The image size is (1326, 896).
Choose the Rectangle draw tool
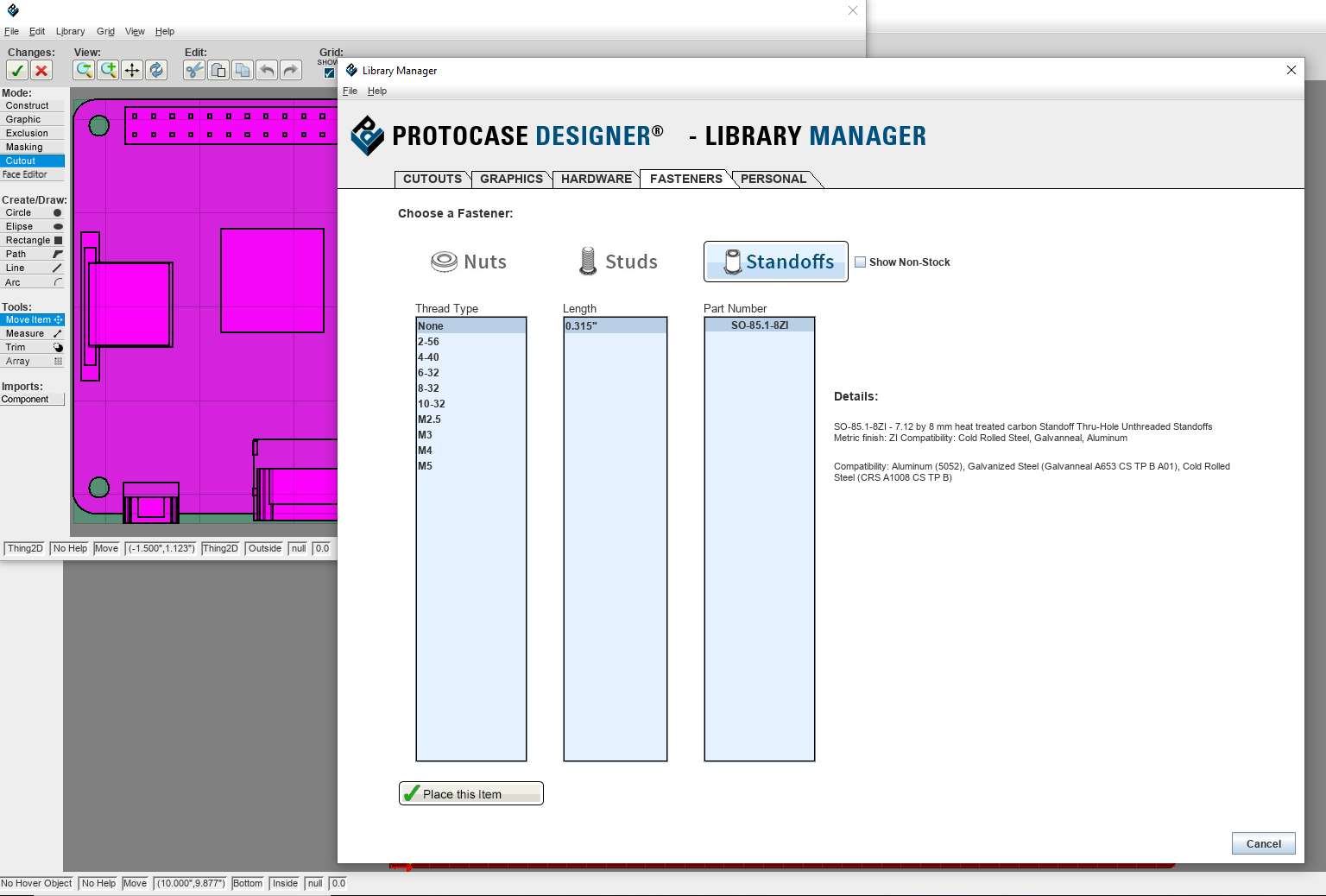coord(33,240)
